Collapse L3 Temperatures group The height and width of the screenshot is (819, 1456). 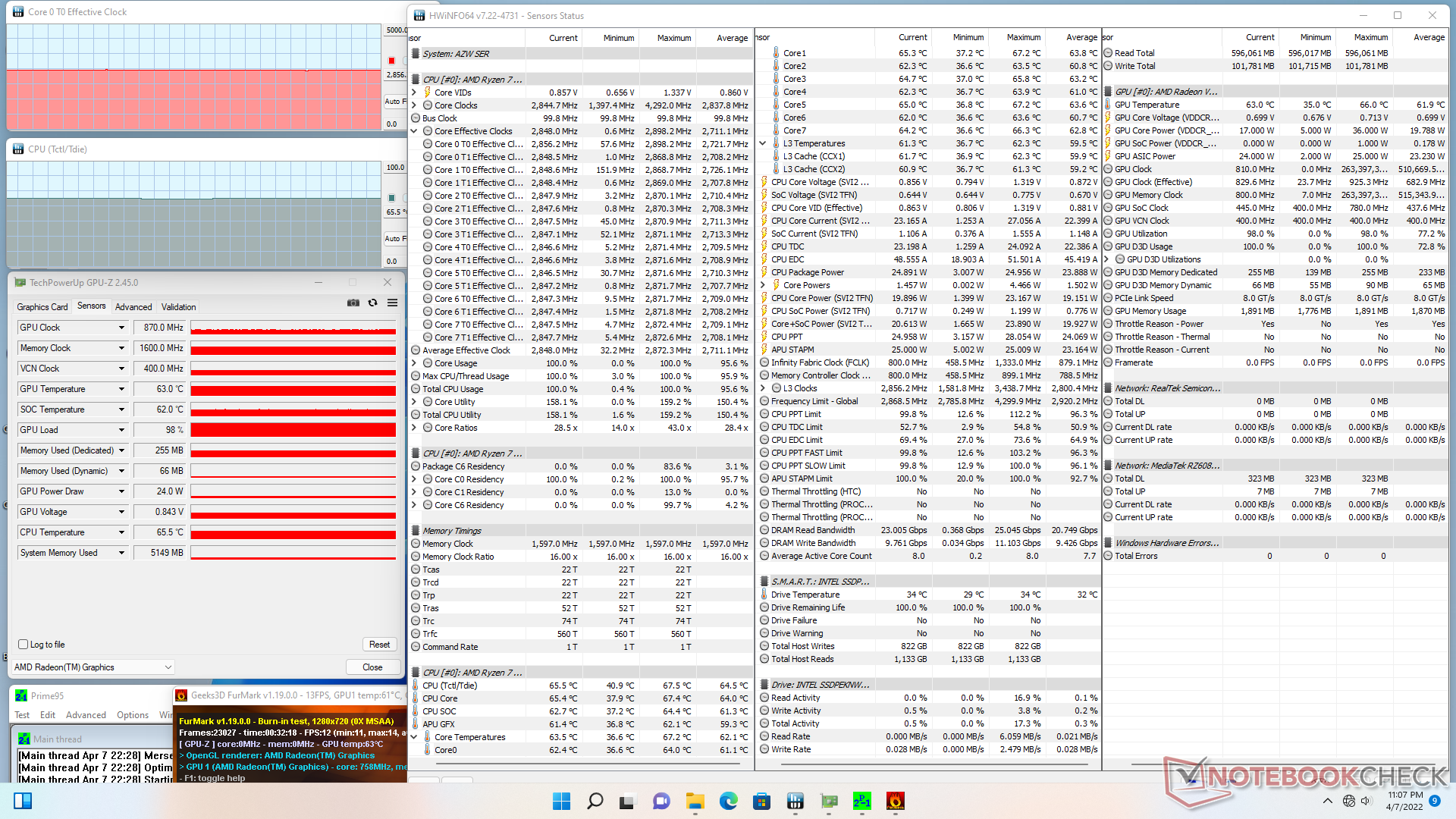763,143
